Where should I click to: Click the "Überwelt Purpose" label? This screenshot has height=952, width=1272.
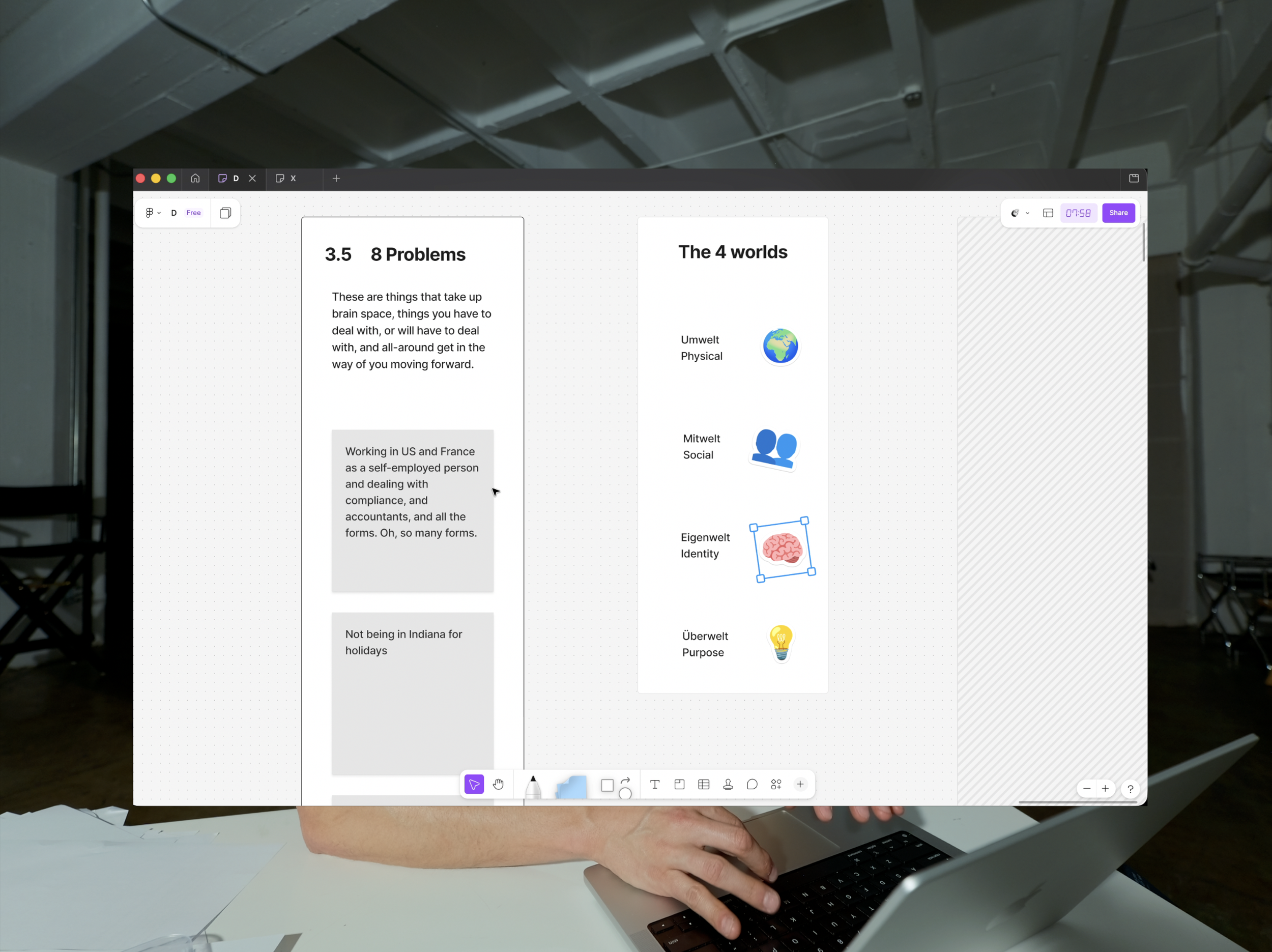click(x=705, y=644)
